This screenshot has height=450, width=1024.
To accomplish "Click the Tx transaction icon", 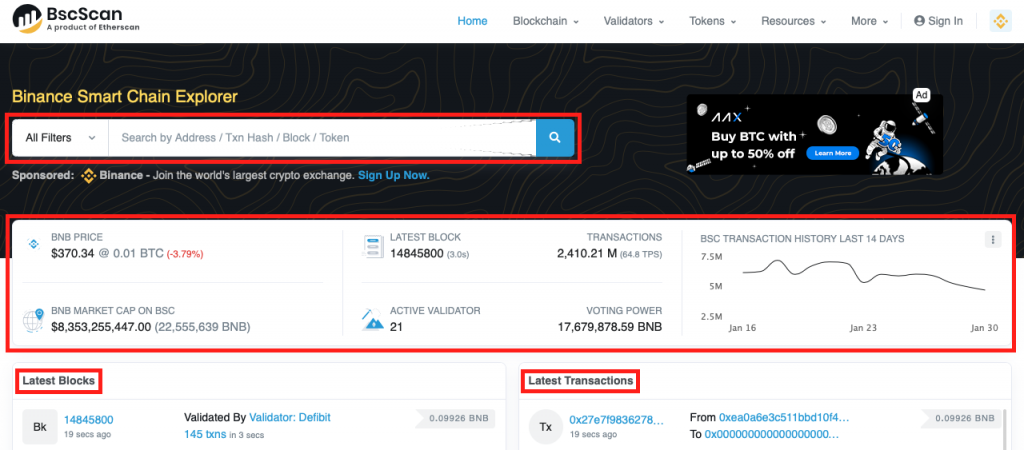I will point(546,427).
